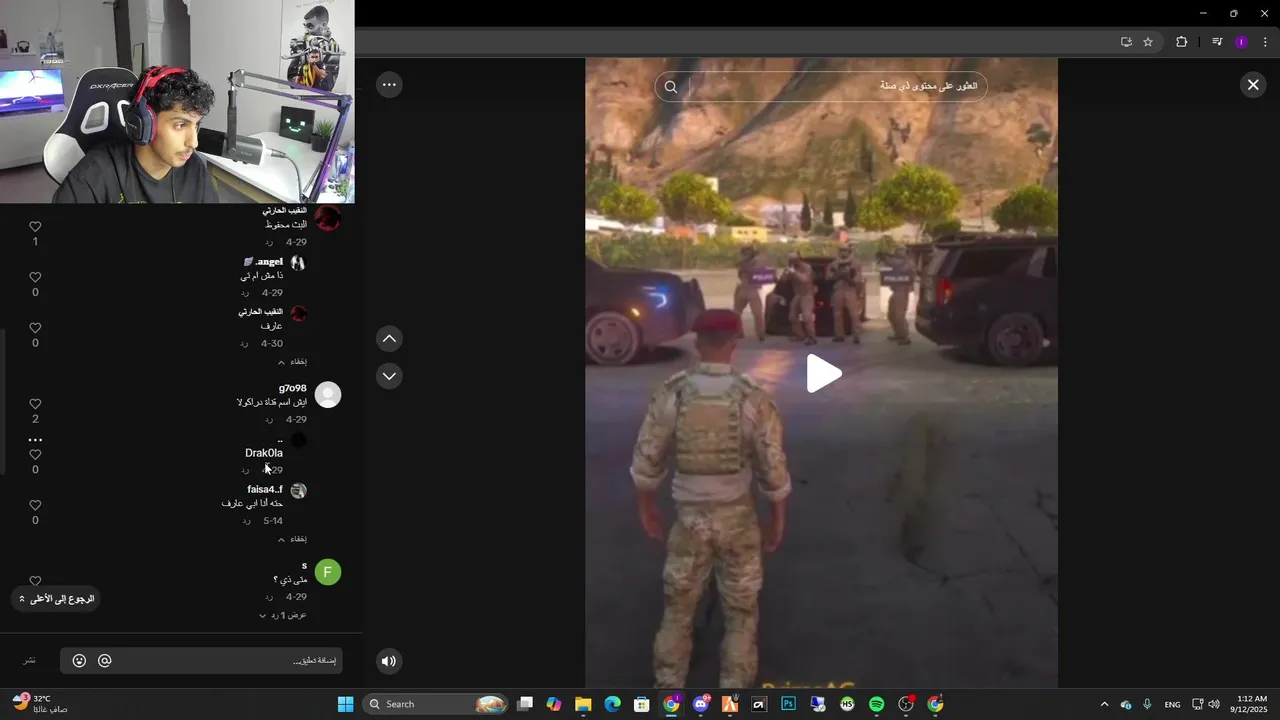Image resolution: width=1280 pixels, height=720 pixels.
Task: Click the install app icon in address bar
Action: pos(1126,42)
